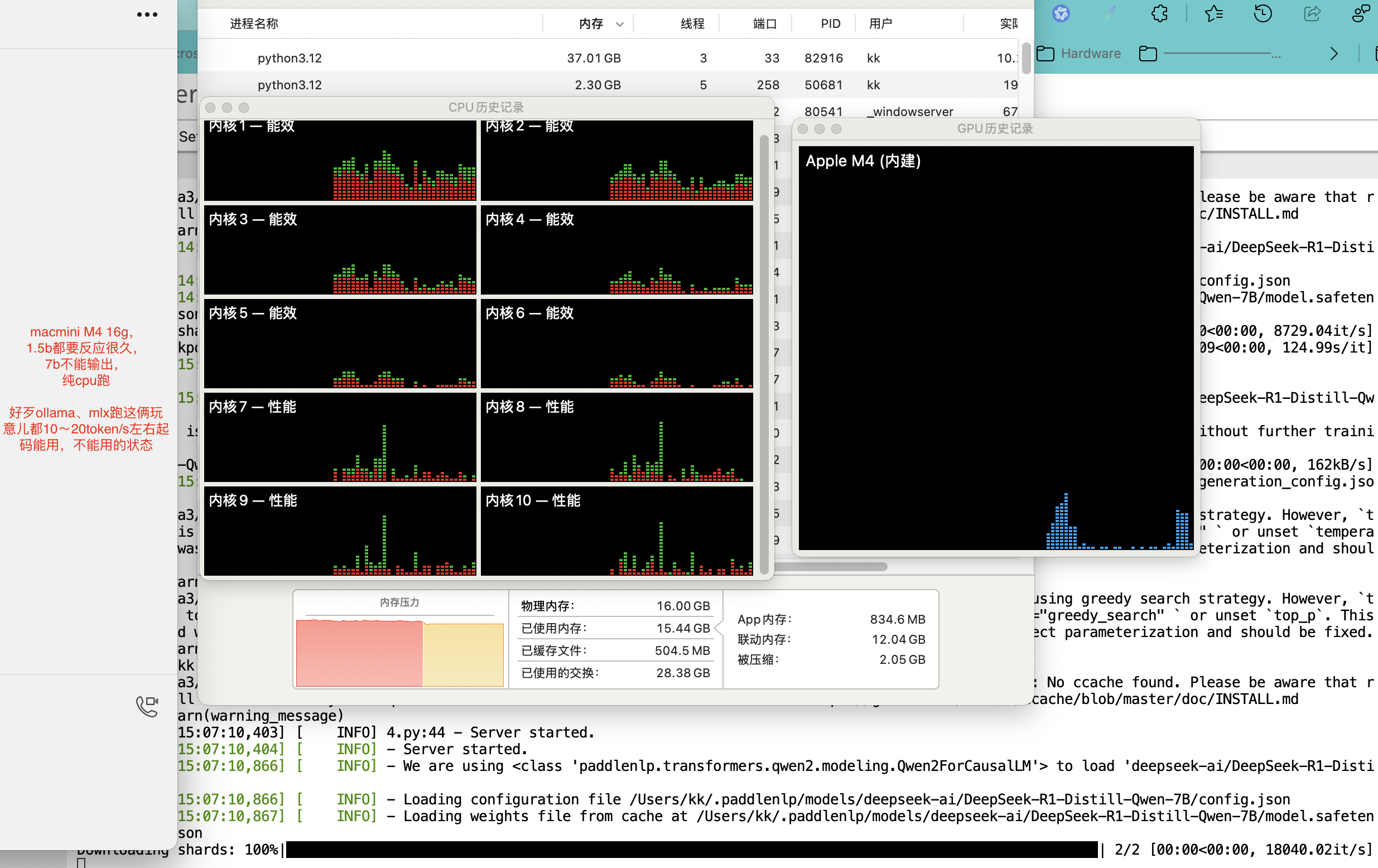Click the horizontal scrollbar under process table
Viewport: 1378px width, 868px height.
pos(830,566)
